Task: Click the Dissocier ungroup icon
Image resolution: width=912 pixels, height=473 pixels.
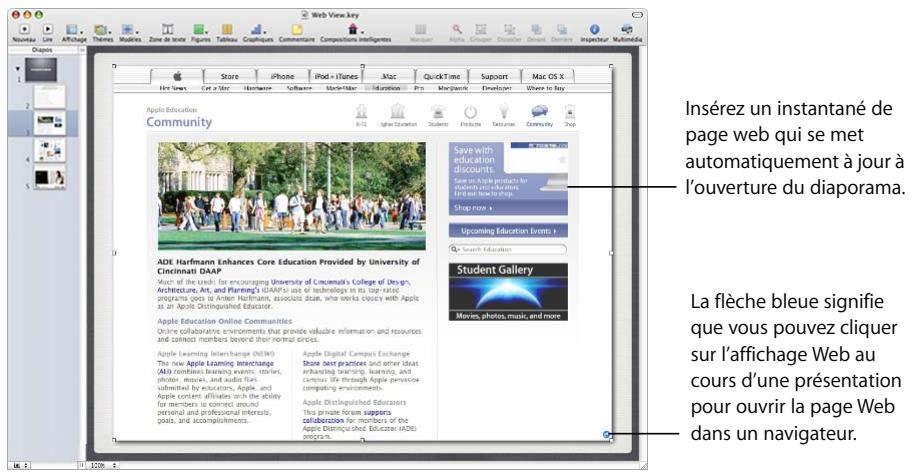Action: click(509, 29)
